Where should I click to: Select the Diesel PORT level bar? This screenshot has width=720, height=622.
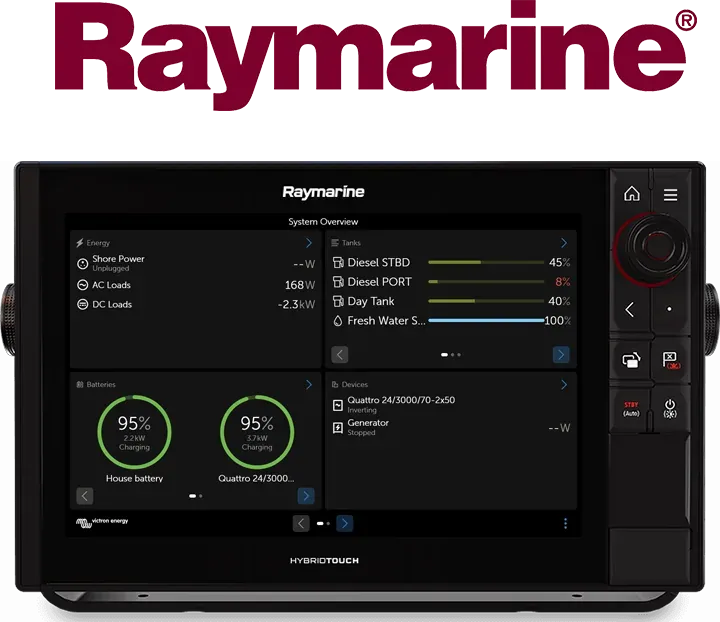tap(486, 282)
